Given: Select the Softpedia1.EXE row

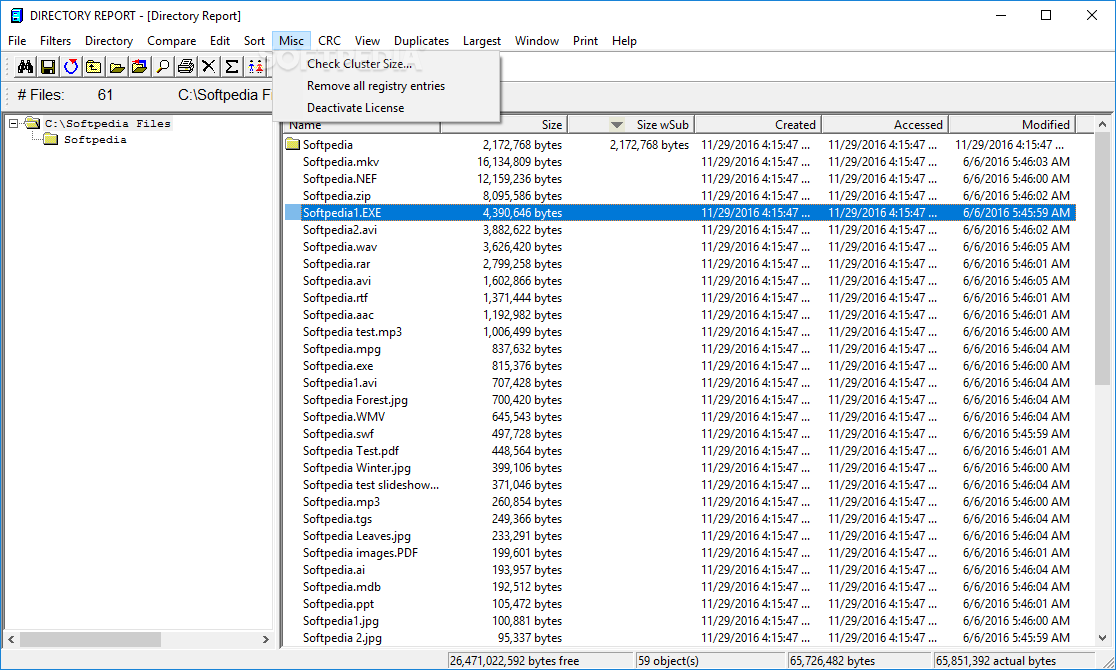Looking at the screenshot, I should click(x=680, y=213).
